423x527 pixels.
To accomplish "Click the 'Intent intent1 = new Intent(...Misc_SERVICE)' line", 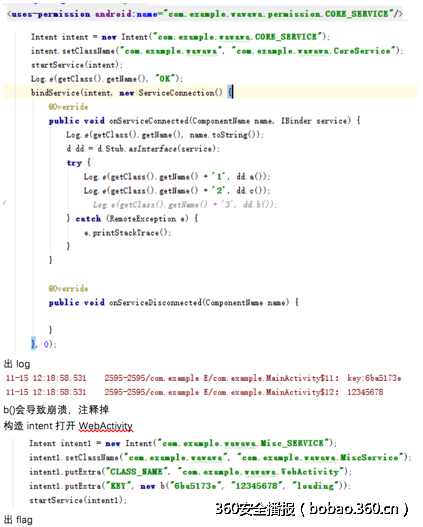I will 183,444.
